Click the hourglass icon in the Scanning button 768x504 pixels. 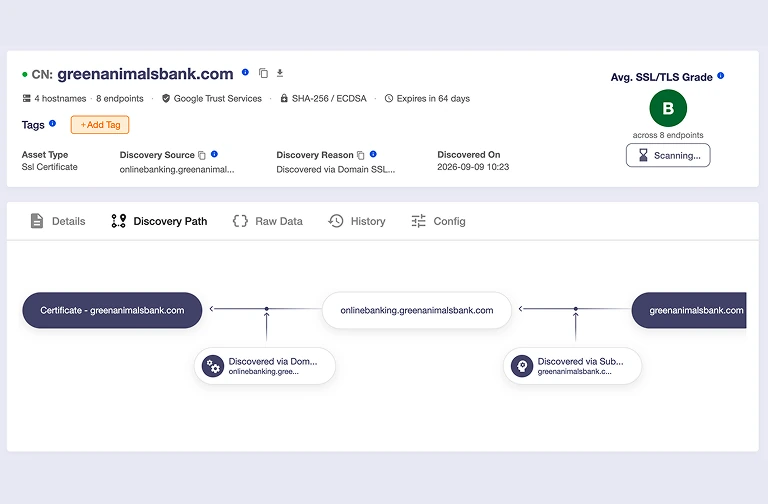click(x=644, y=155)
